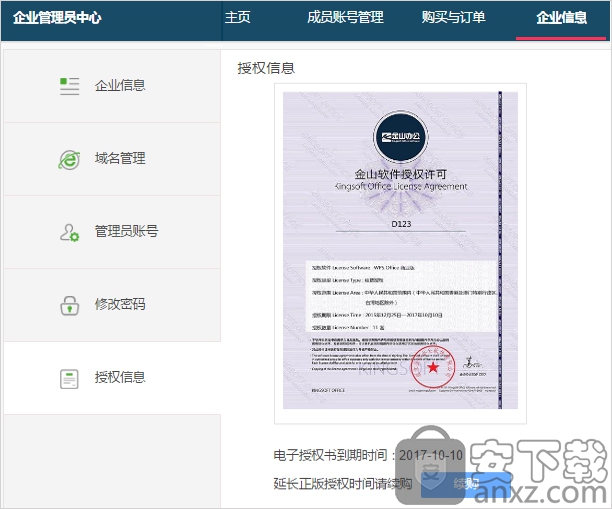This screenshot has width=612, height=509.
Task: Click the D123 name on certificate
Action: coord(401,224)
